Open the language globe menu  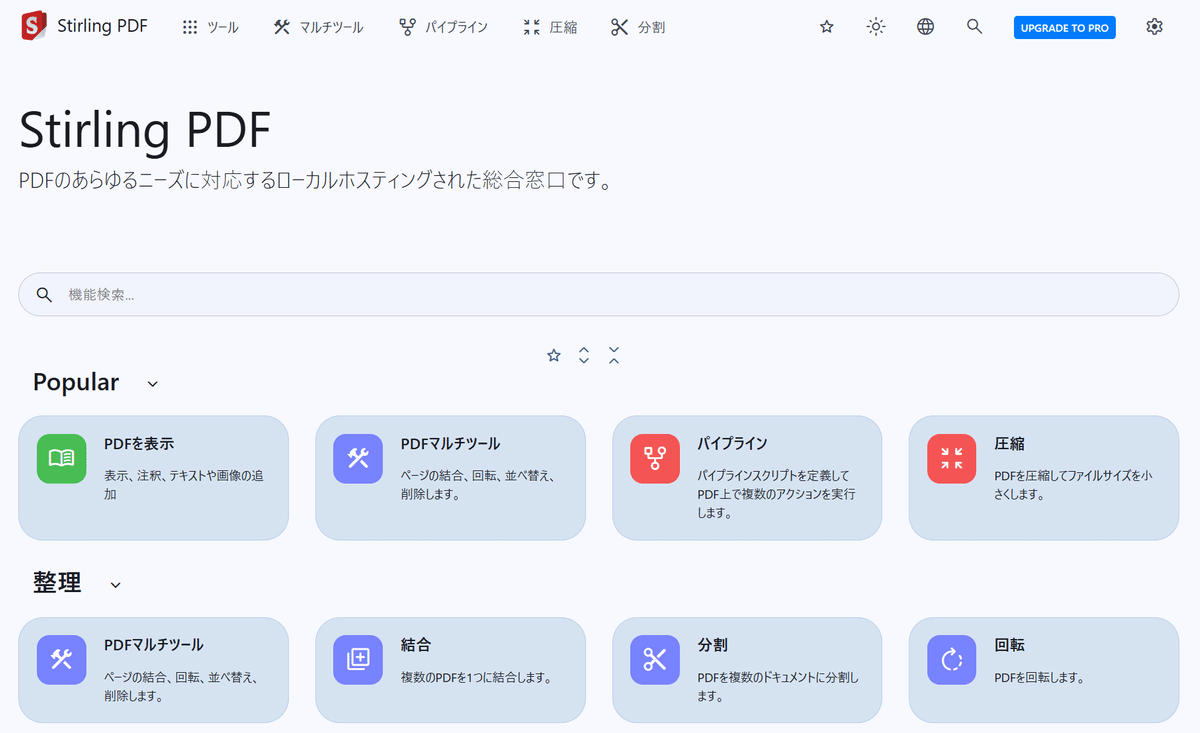[926, 27]
